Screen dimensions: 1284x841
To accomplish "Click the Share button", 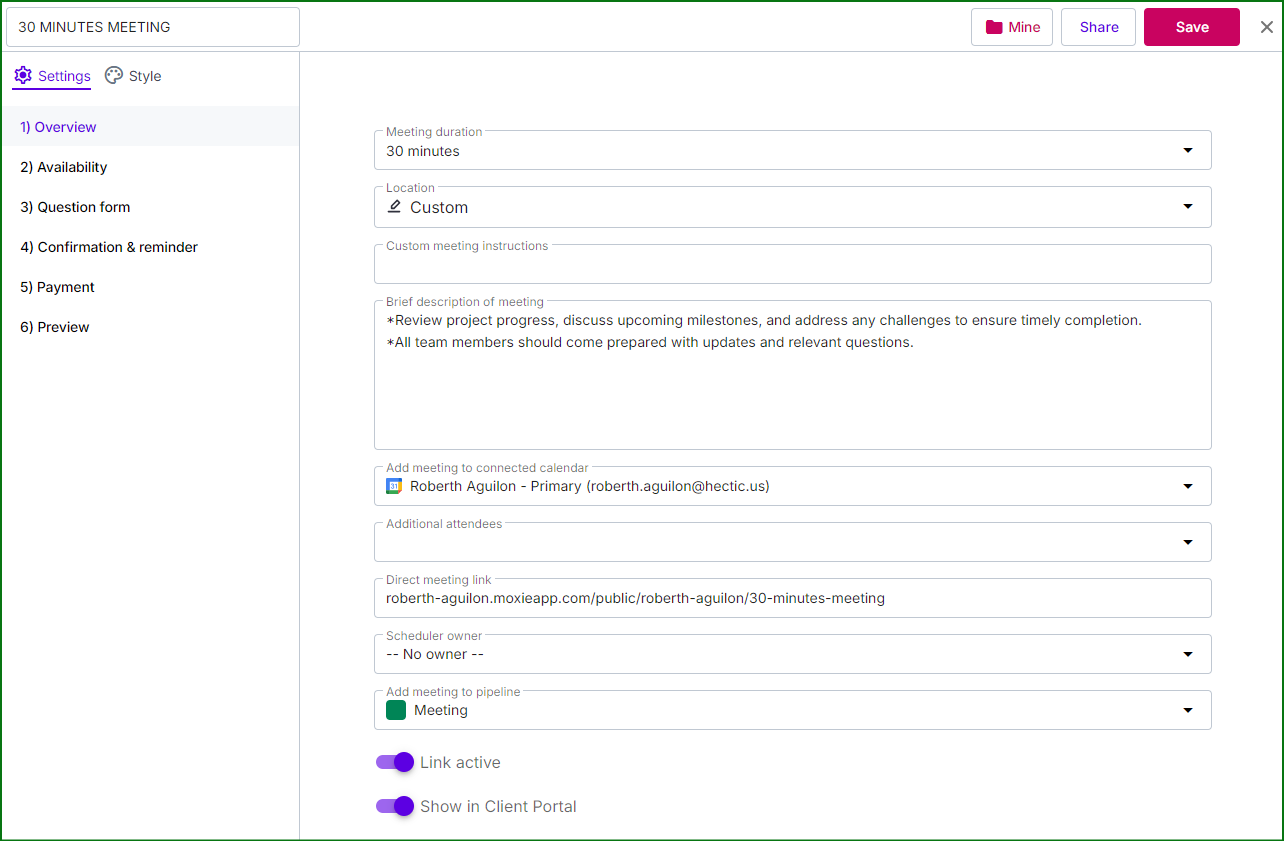I will click(1098, 27).
